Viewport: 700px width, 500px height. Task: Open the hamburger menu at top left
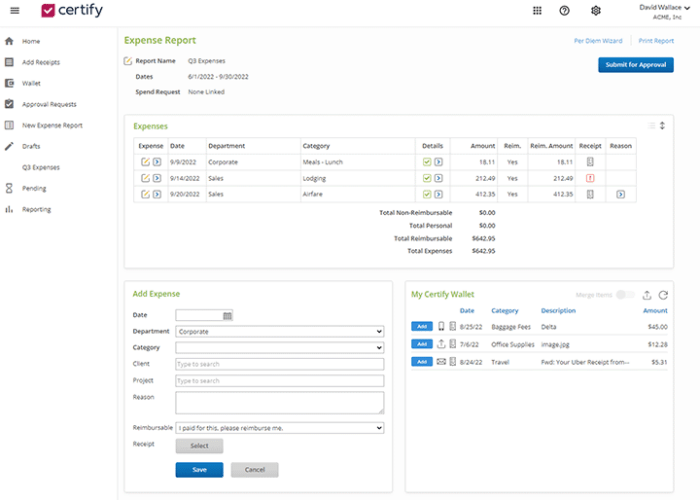pos(14,11)
